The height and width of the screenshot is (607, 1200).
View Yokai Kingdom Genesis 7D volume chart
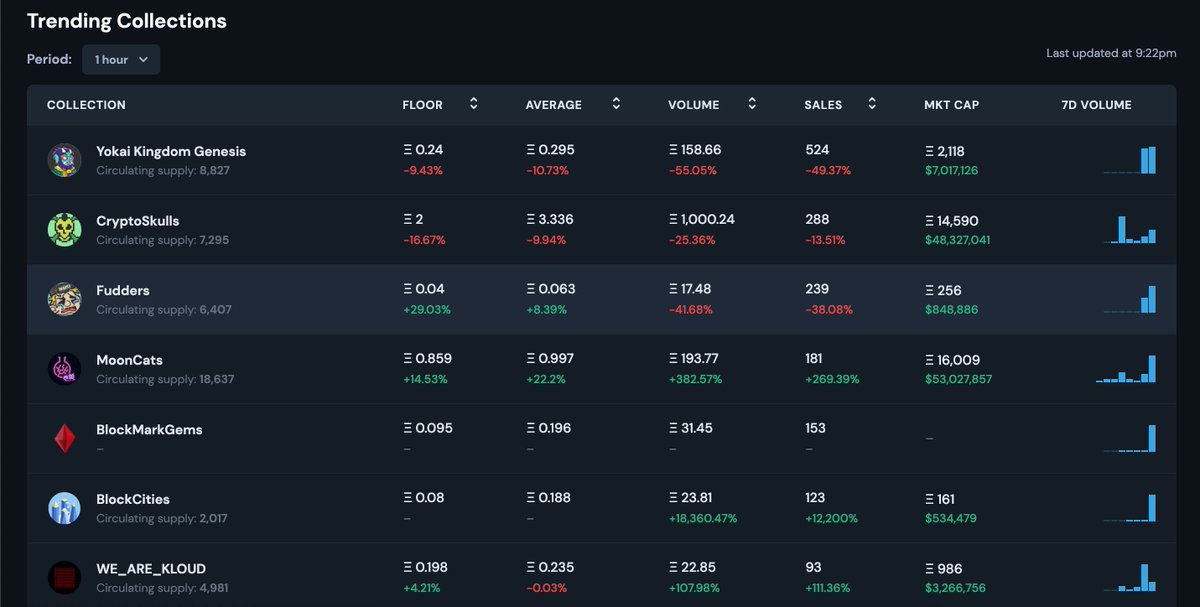click(1128, 160)
